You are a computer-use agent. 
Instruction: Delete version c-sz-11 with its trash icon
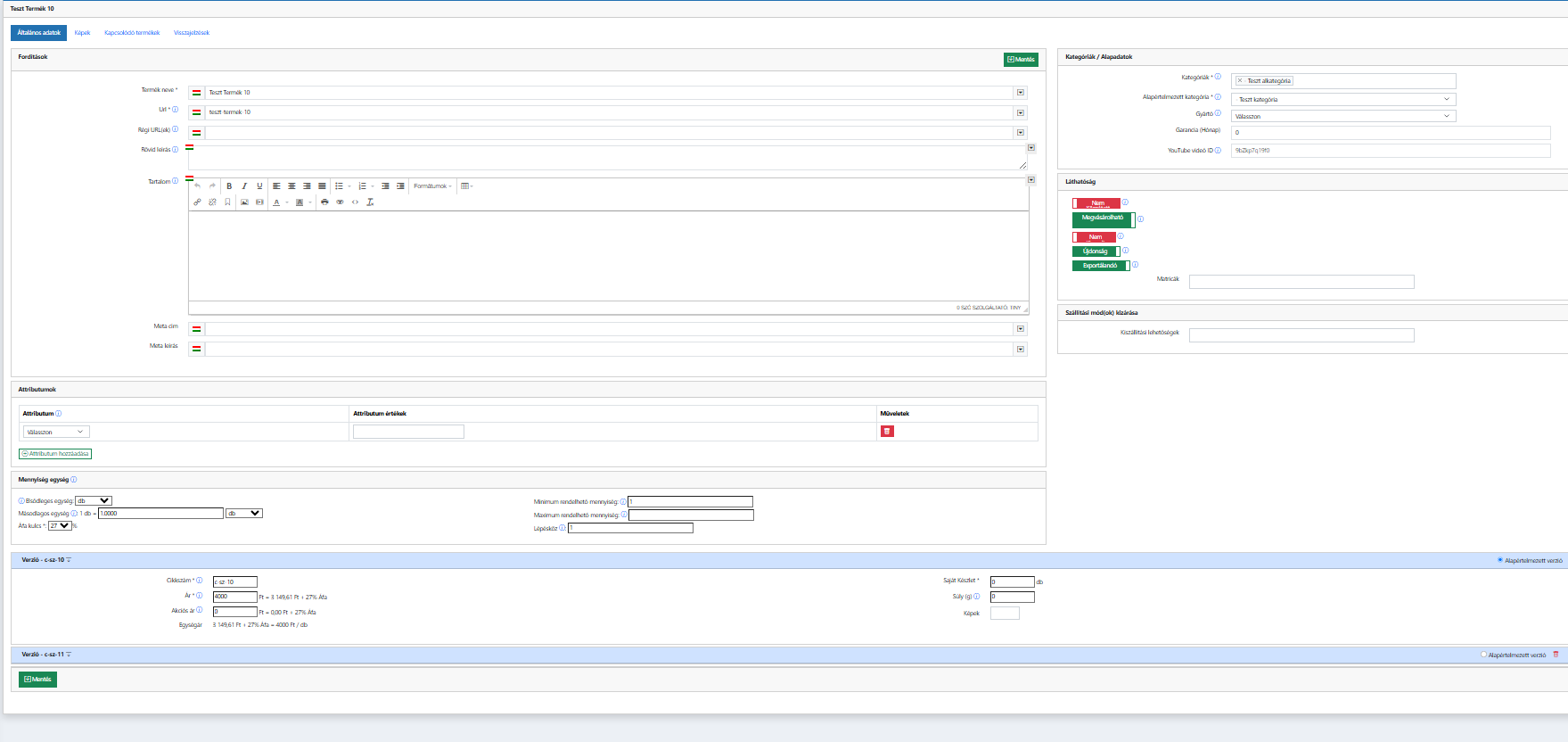coord(1556,655)
